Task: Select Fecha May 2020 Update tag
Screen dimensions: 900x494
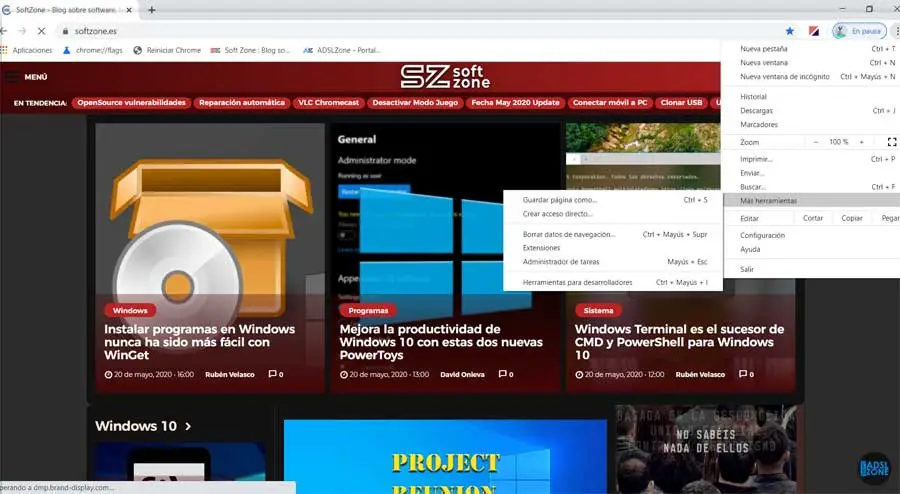Action: [515, 103]
